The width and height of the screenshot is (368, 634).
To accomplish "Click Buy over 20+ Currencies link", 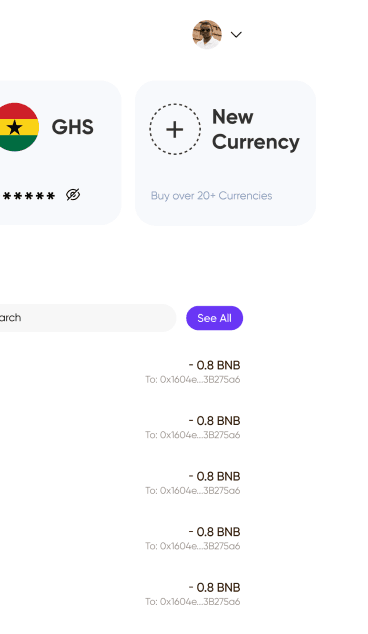I will tap(211, 196).
